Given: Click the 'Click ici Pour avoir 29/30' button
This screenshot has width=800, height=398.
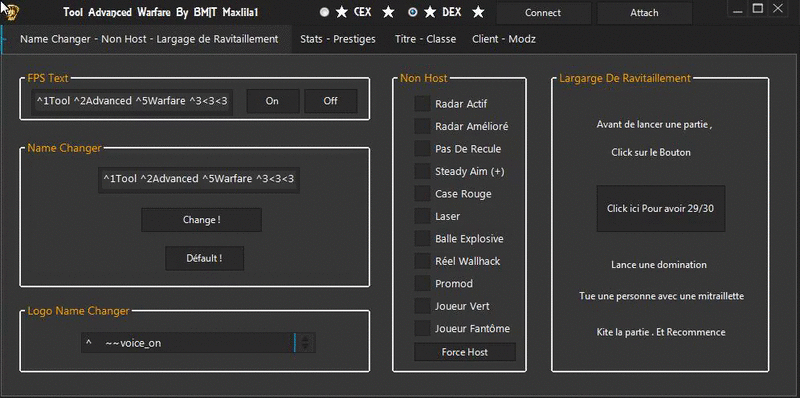Looking at the screenshot, I should (x=661, y=208).
